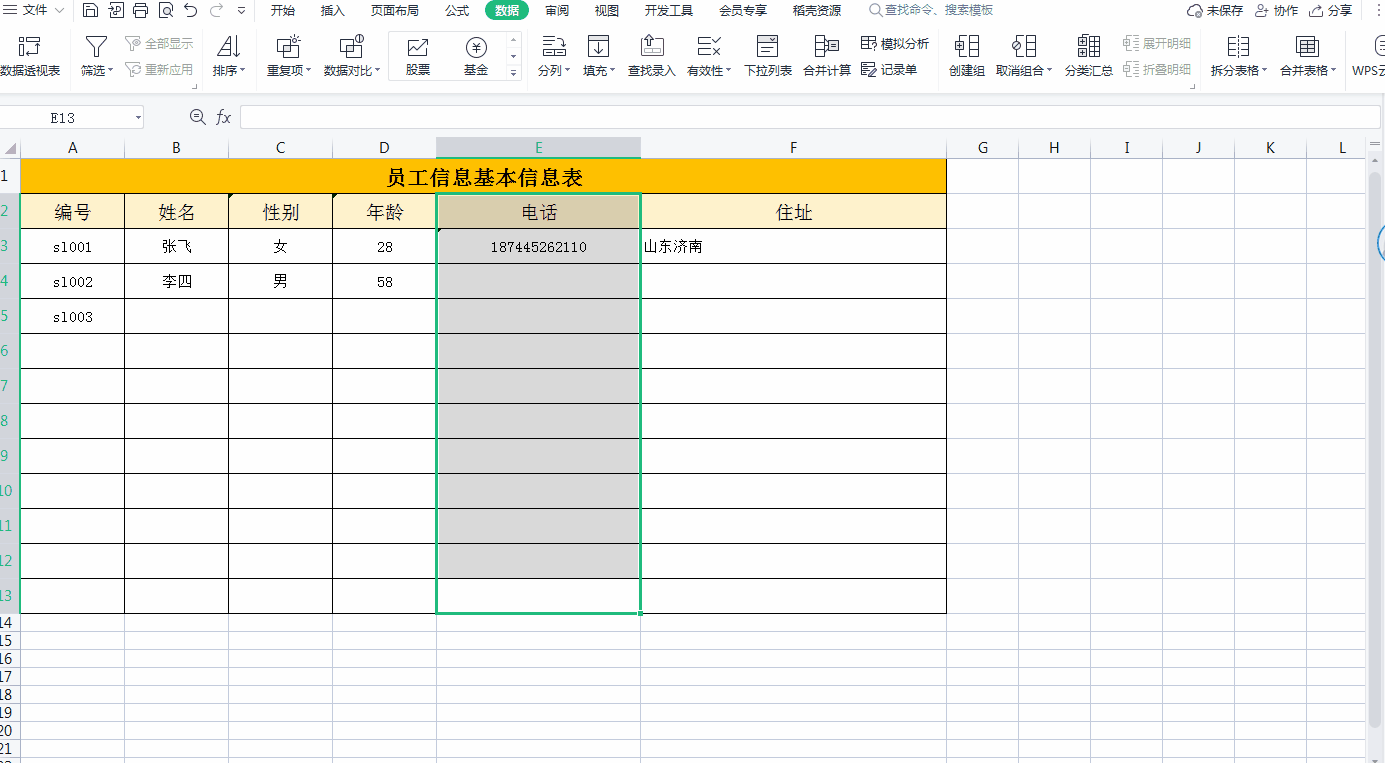Expand the Name Box dropdown arrow
This screenshot has width=1385, height=763.
point(137,118)
